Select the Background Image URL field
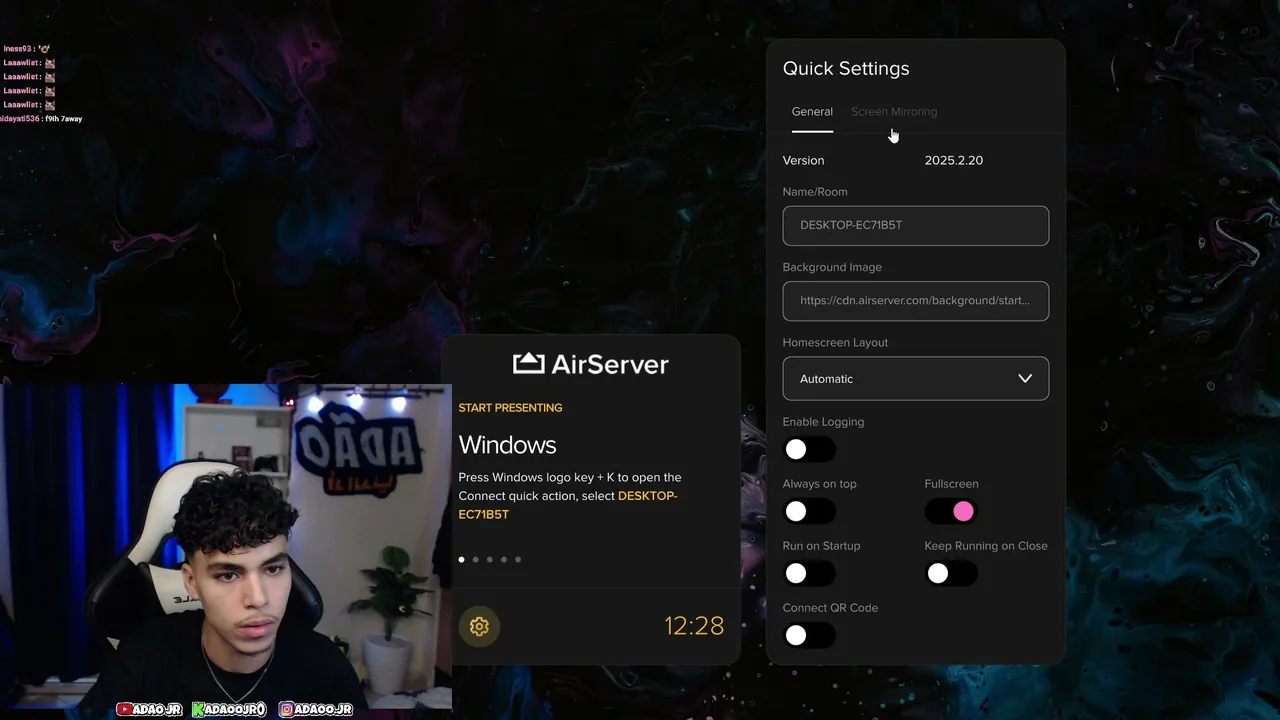1280x720 pixels. click(916, 301)
